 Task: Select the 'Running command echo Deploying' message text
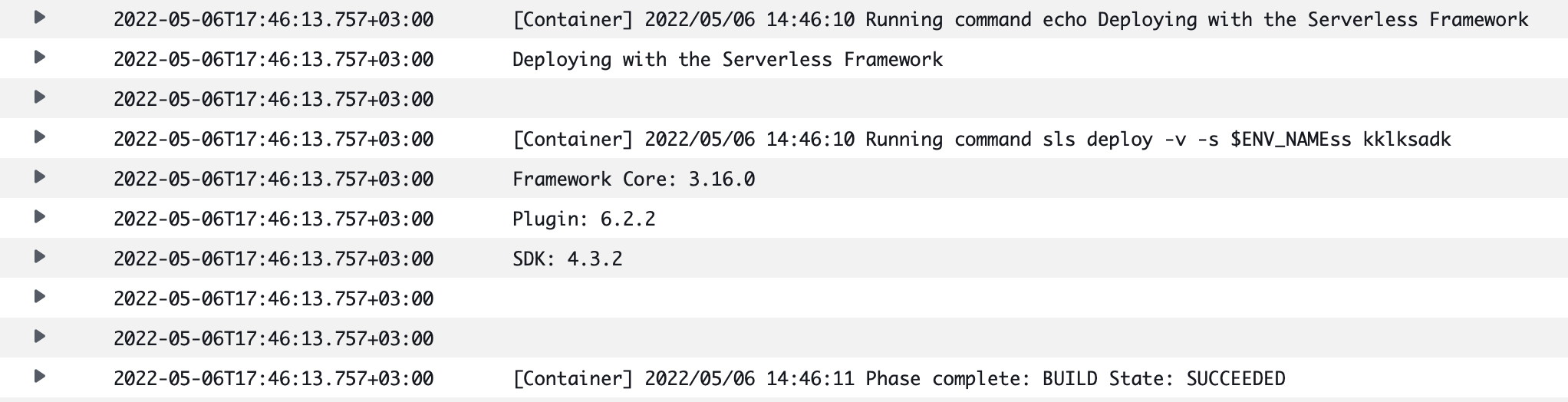point(1020,20)
